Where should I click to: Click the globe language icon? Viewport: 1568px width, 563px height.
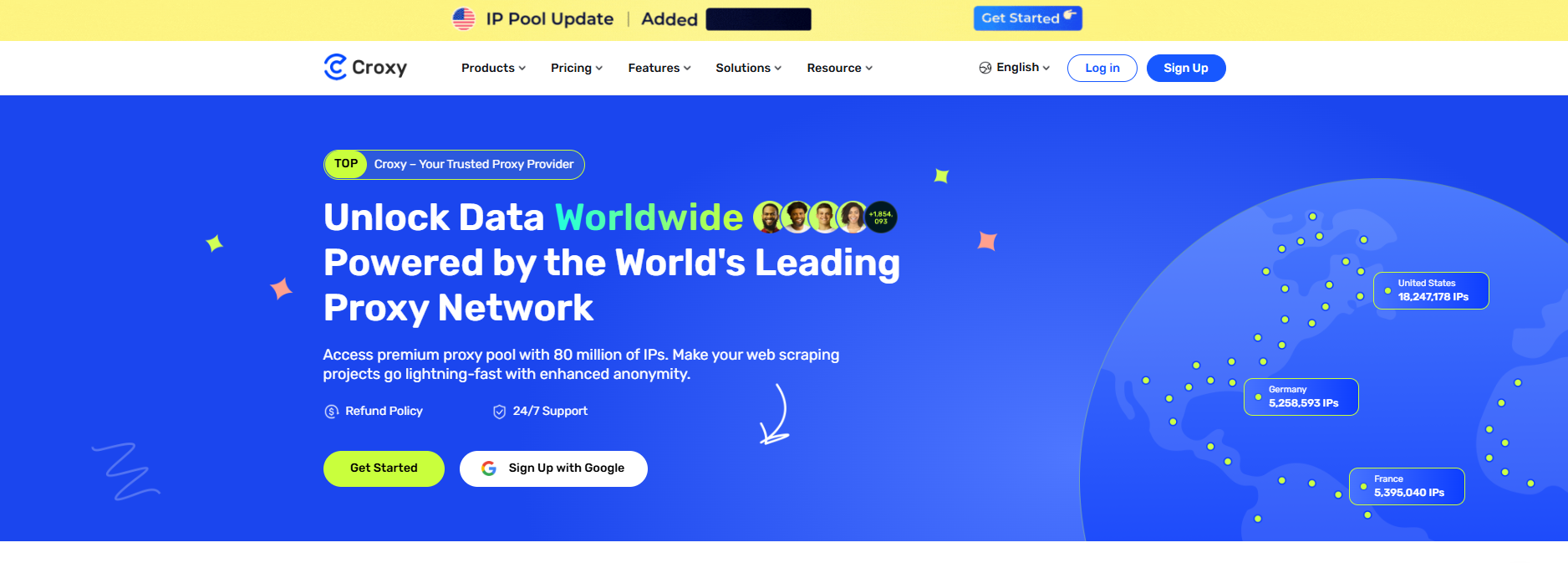tap(985, 68)
